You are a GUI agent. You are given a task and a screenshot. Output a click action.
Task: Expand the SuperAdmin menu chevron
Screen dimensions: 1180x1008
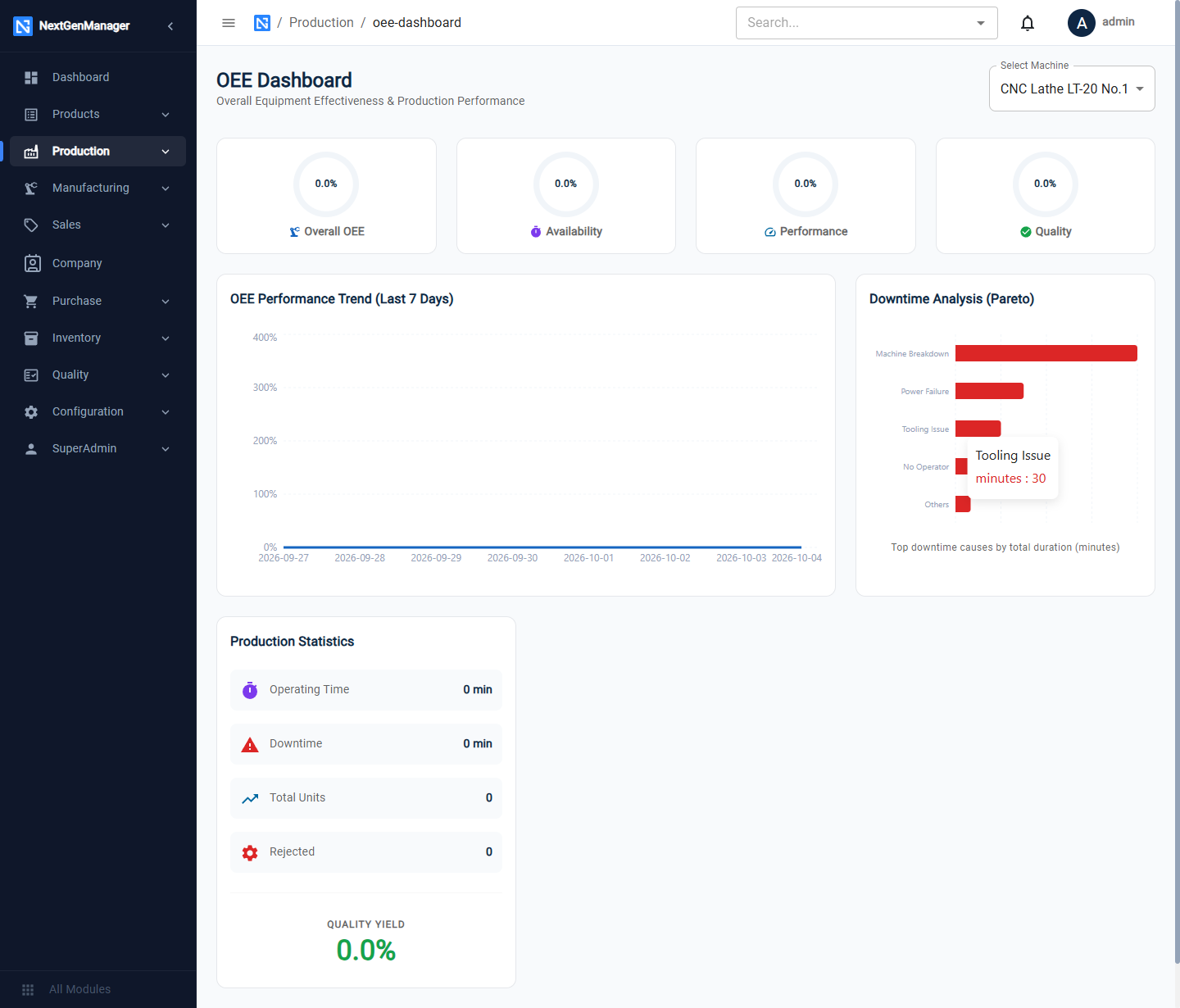pyautogui.click(x=166, y=449)
